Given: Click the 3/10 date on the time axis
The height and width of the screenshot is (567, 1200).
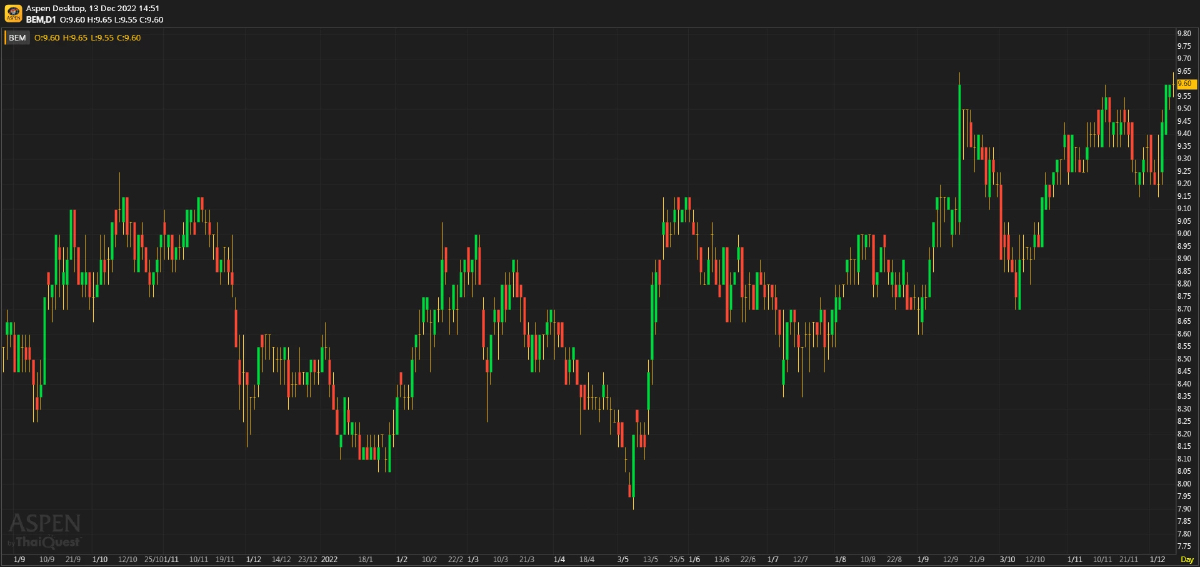Looking at the screenshot, I should (x=1008, y=559).
